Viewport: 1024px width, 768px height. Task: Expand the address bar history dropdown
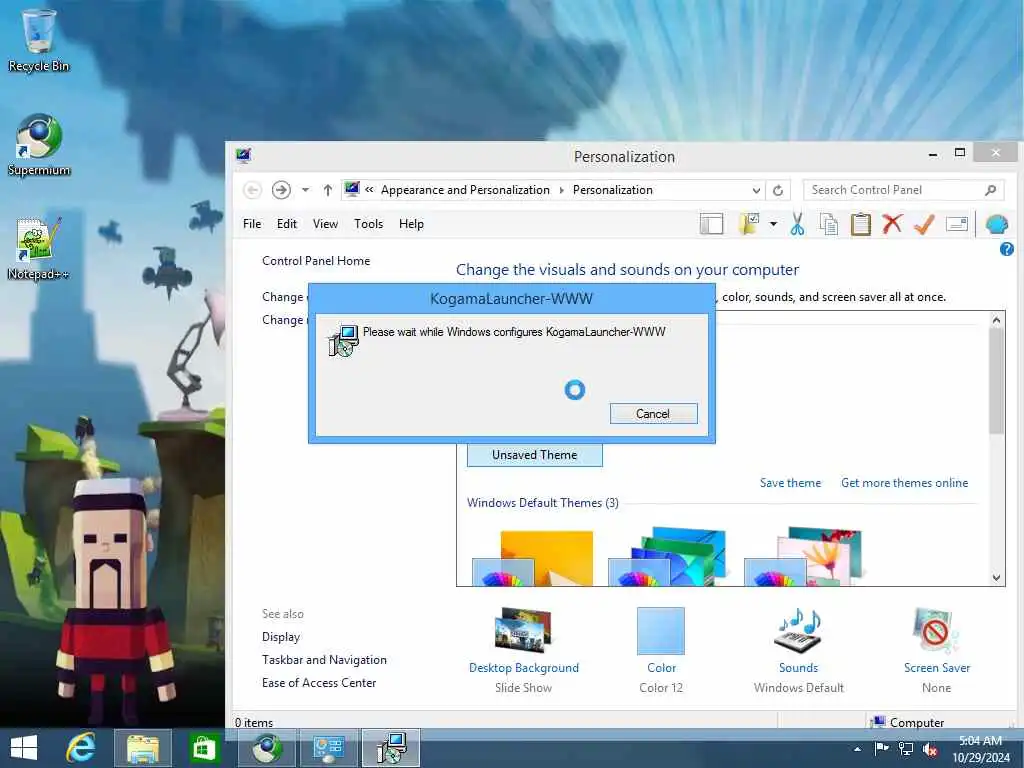(756, 190)
